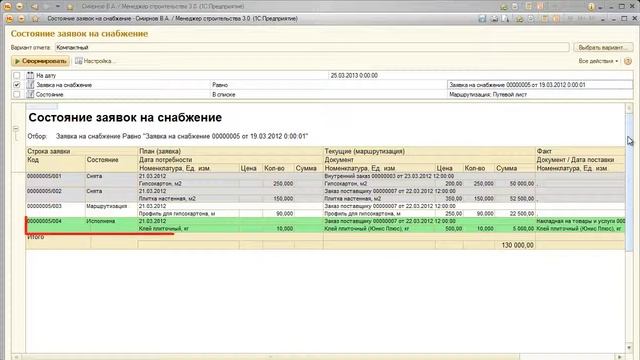
Task: Click the date value 25.03.2013 0:00:00
Action: click(354, 76)
